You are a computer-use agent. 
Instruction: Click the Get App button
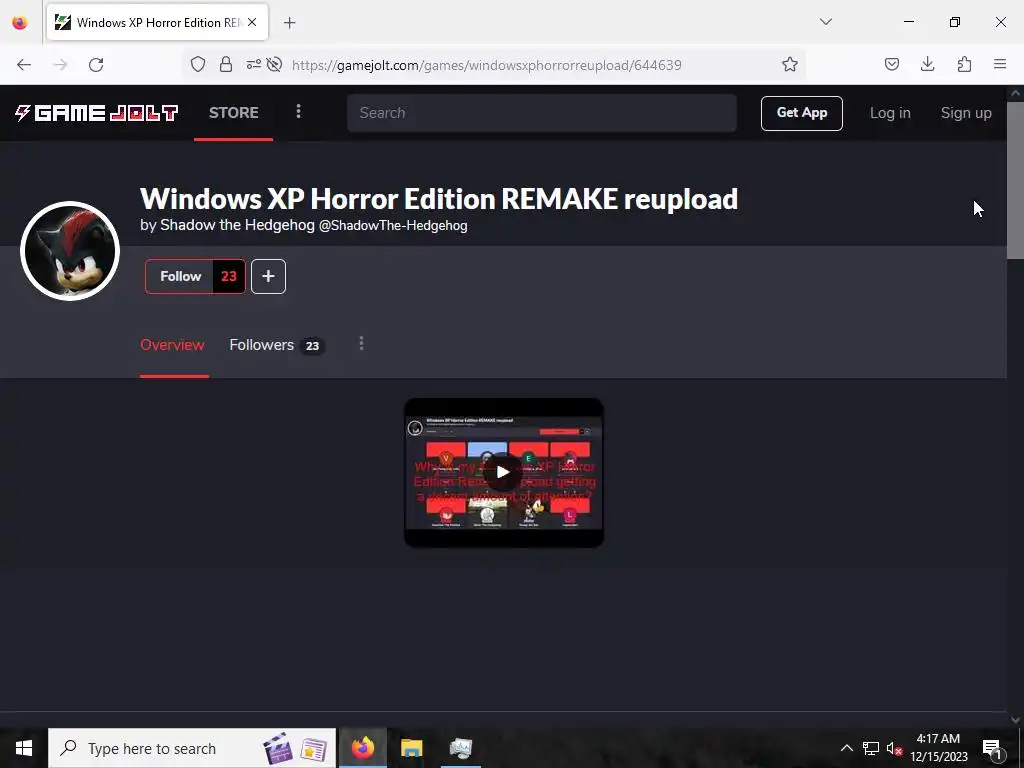pyautogui.click(x=801, y=113)
